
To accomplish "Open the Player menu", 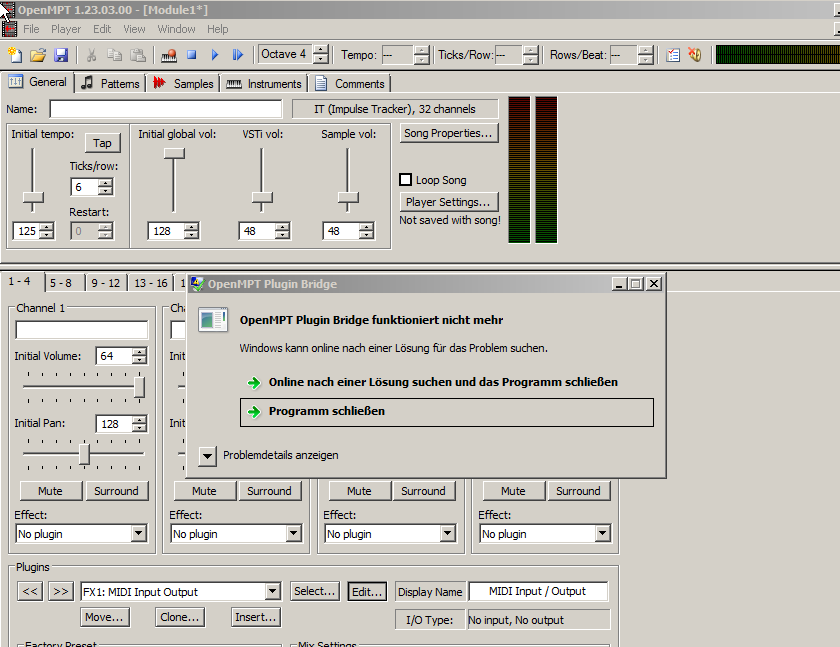I will (66, 29).
